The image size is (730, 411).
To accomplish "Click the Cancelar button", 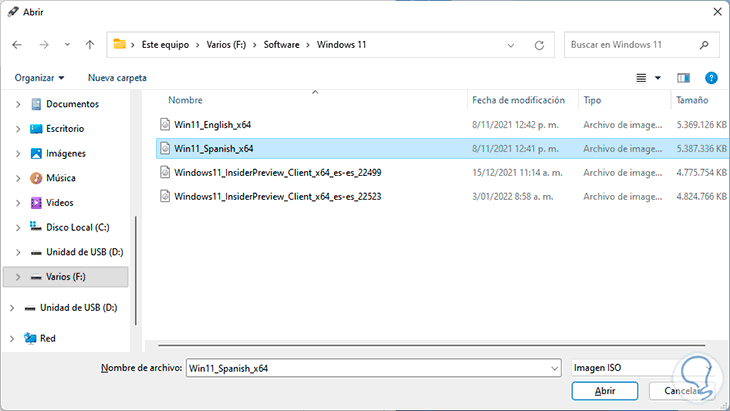I will point(682,391).
